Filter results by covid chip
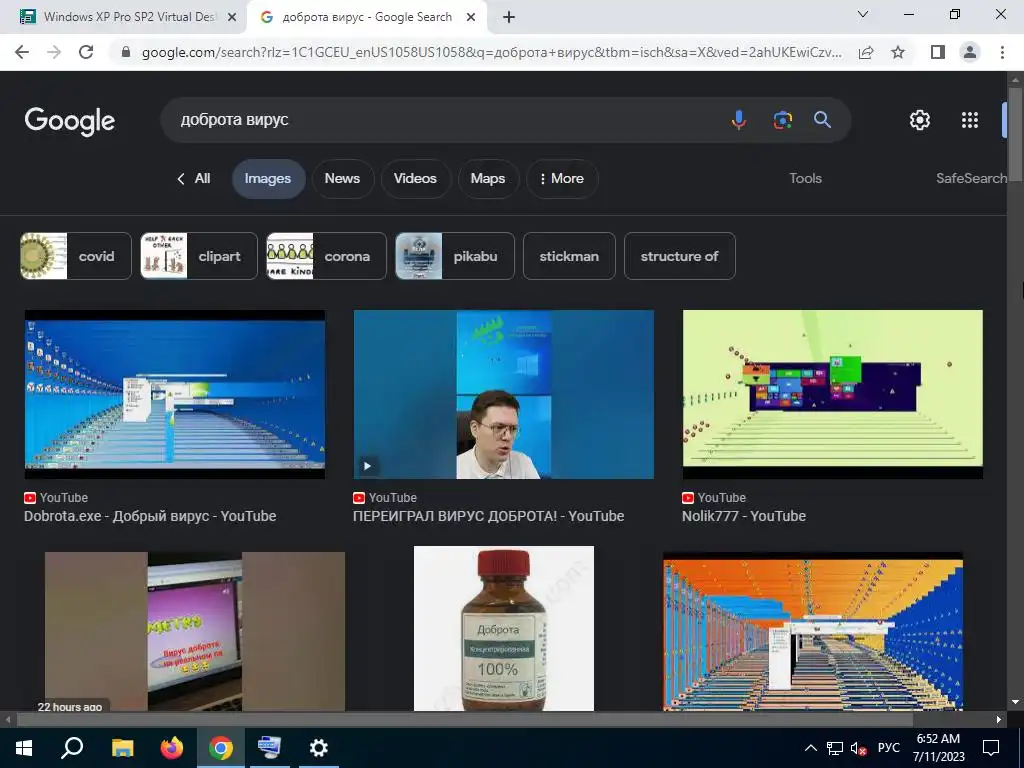The width and height of the screenshot is (1024, 768). (x=76, y=256)
